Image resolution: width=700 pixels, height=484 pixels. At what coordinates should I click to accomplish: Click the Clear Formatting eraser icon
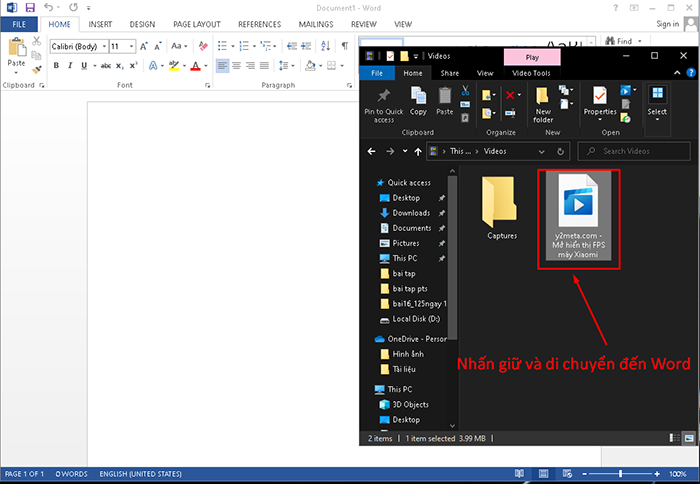pyautogui.click(x=204, y=46)
